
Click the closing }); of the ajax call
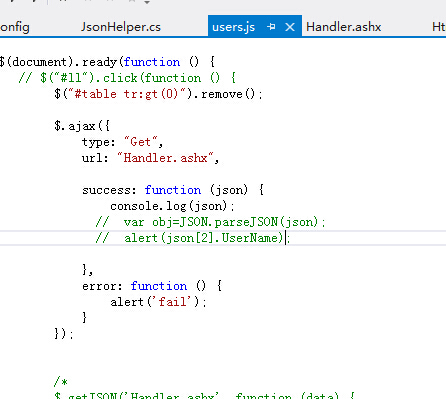(x=64, y=333)
